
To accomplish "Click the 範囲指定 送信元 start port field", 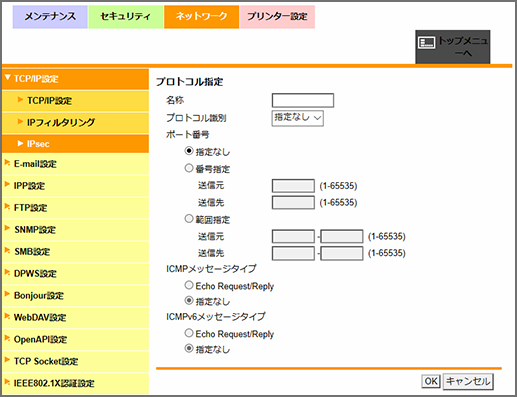I will pyautogui.click(x=293, y=236).
